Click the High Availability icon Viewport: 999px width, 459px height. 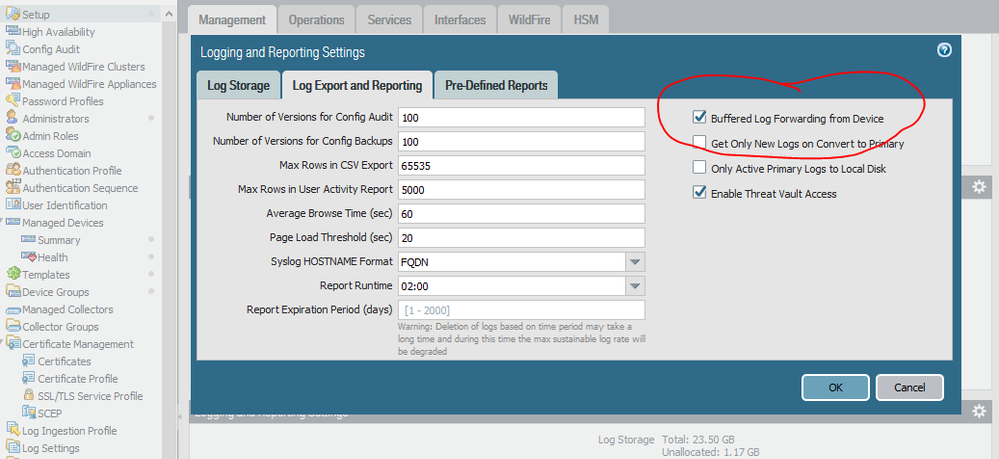pos(13,31)
